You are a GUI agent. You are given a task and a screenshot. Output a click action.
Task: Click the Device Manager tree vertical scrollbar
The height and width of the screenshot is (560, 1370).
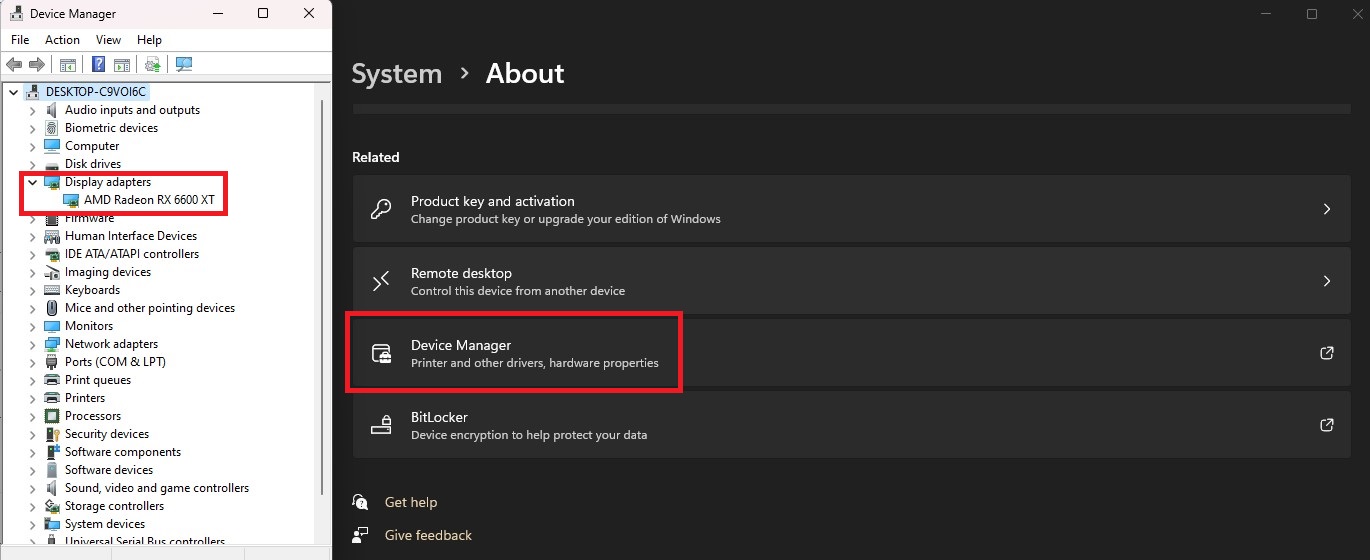(x=321, y=295)
